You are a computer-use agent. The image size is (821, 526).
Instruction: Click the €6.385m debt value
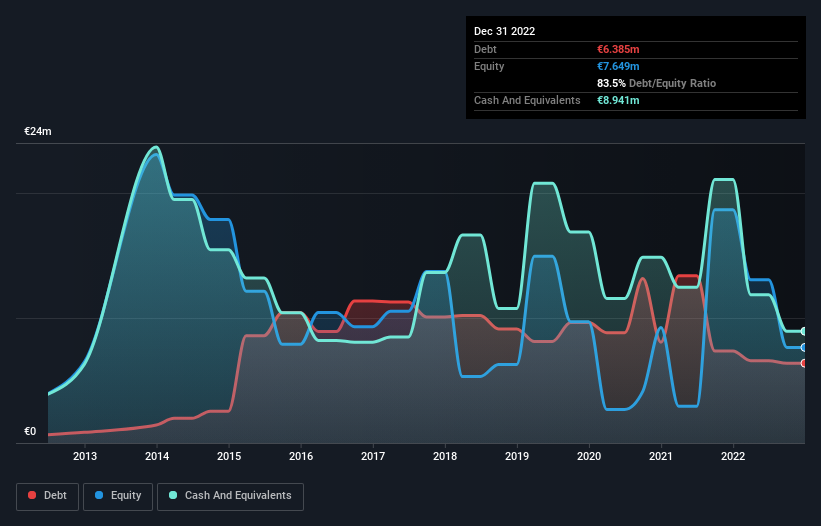click(618, 49)
